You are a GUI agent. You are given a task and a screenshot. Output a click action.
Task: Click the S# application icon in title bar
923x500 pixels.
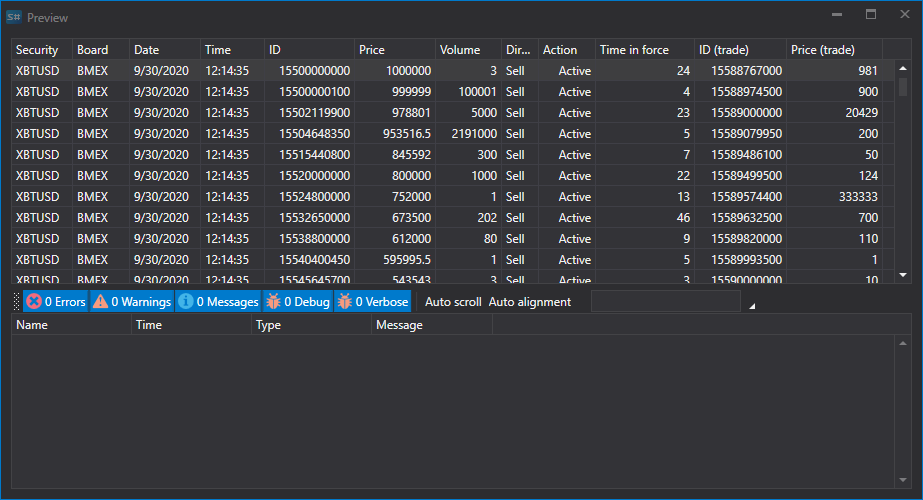tap(14, 17)
